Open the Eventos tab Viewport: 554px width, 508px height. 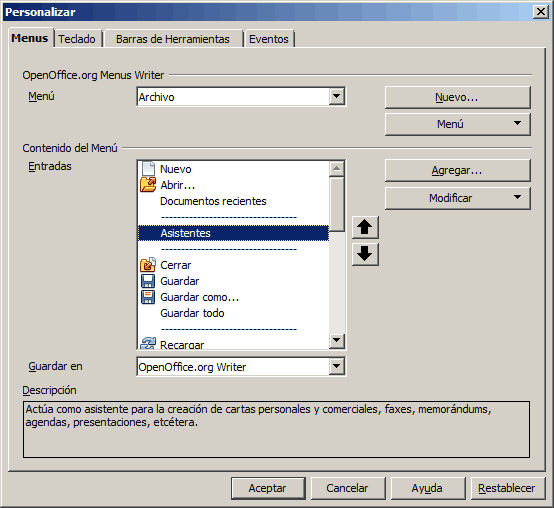[x=269, y=39]
